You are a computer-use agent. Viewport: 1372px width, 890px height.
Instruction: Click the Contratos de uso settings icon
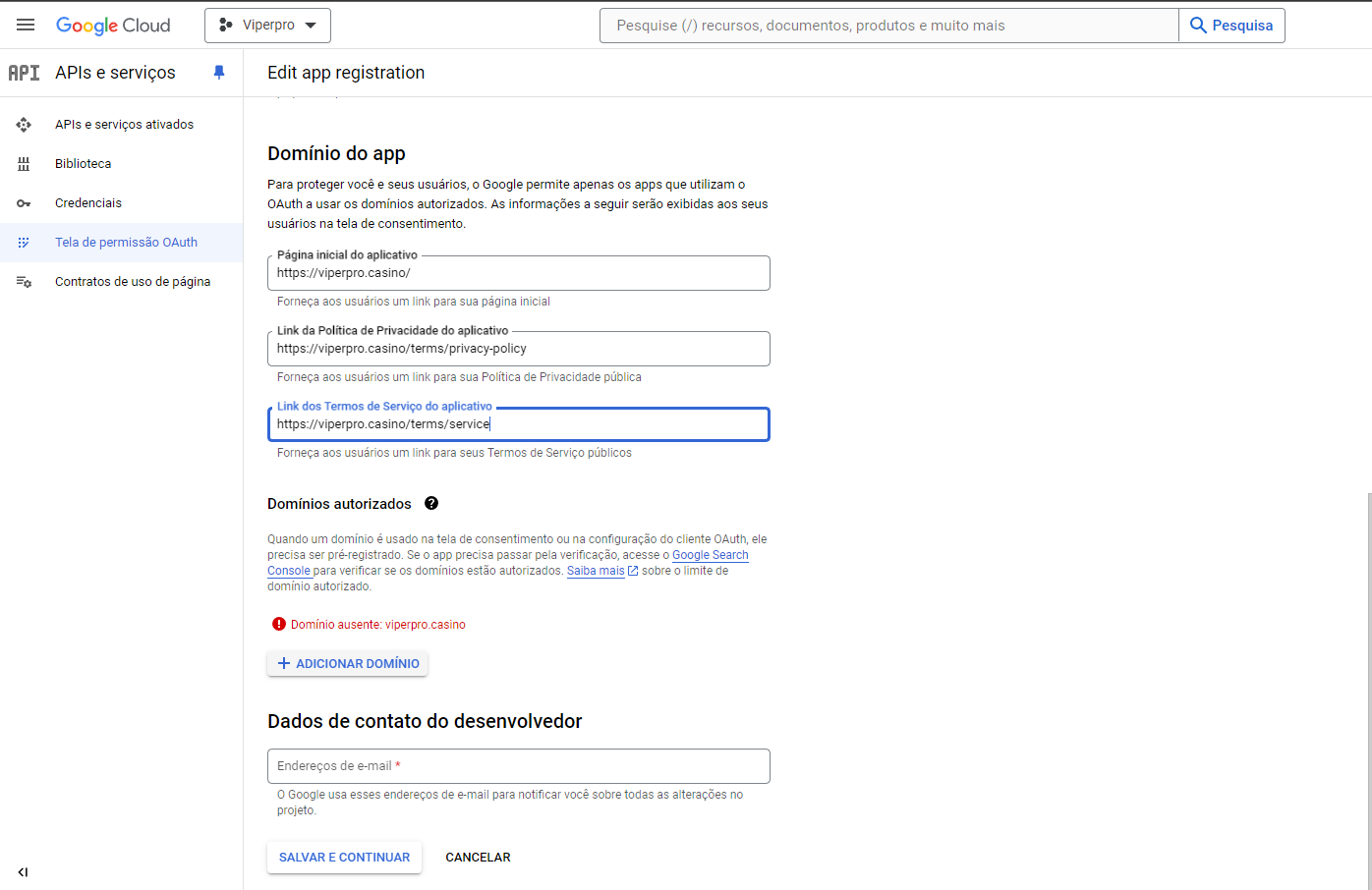point(24,282)
